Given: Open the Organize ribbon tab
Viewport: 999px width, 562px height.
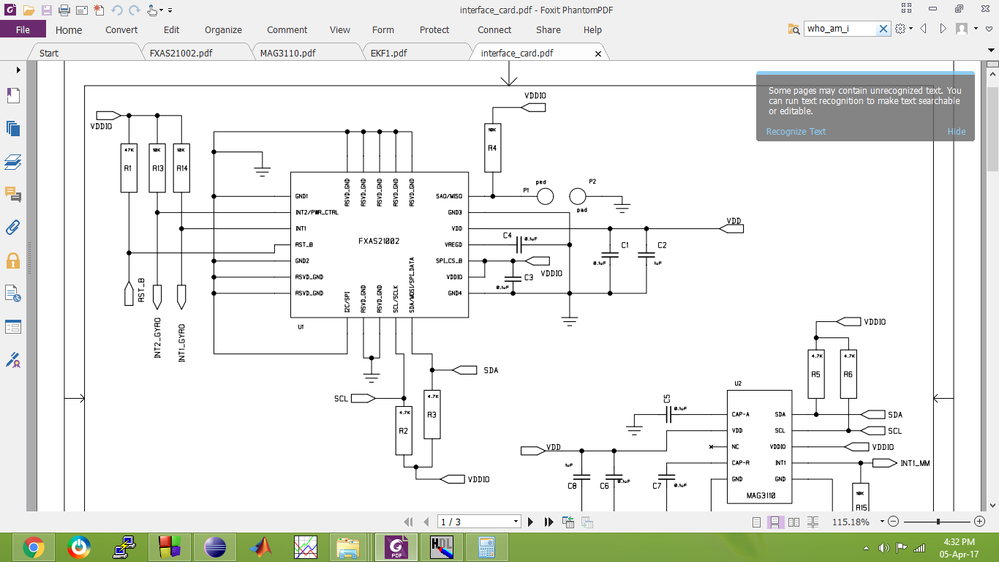Looking at the screenshot, I should pos(223,30).
